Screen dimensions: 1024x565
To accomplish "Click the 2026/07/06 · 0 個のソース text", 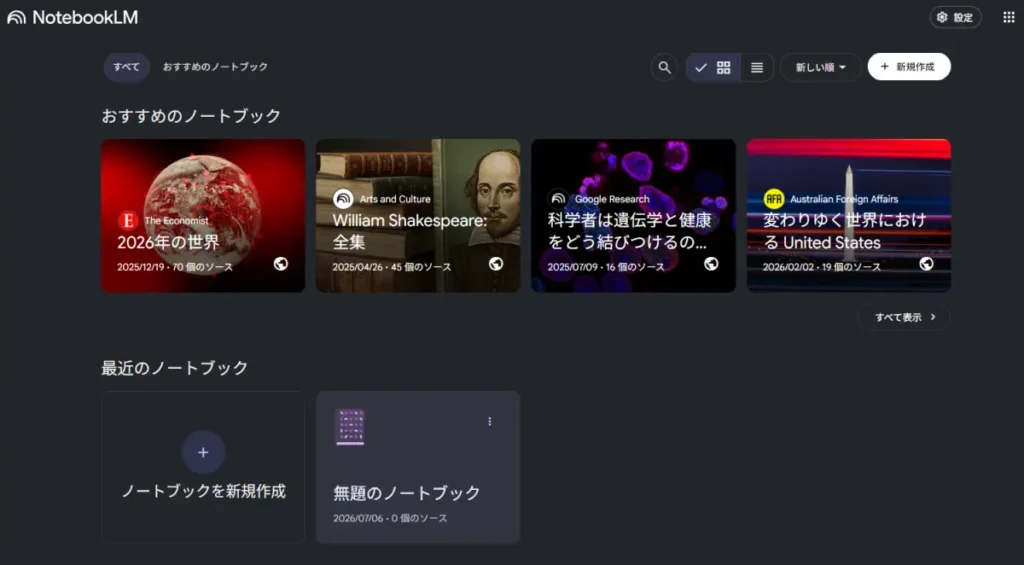I will tap(390, 518).
